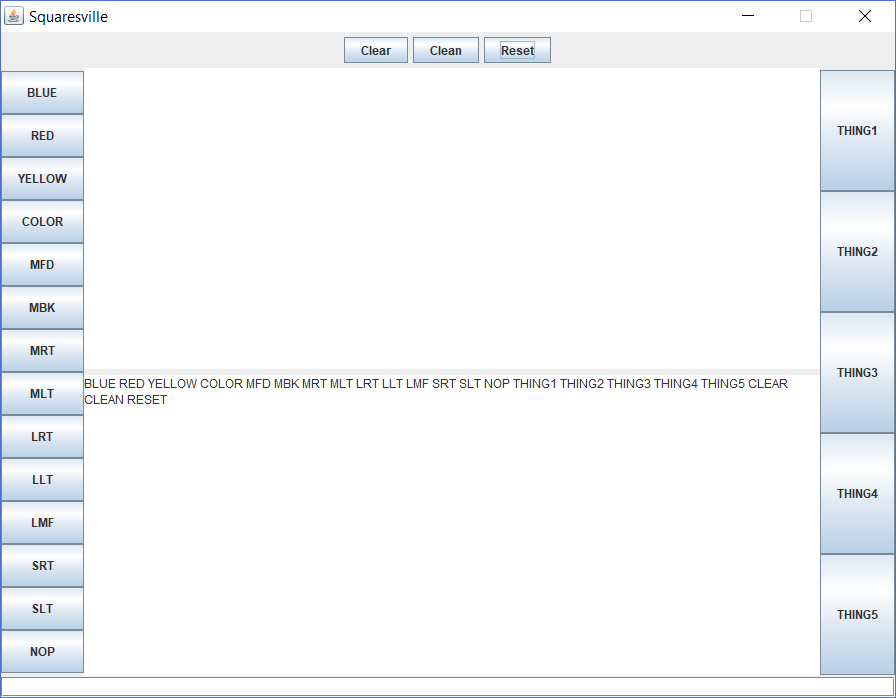Viewport: 896px width, 698px height.
Task: Select the BLUE button
Action: [x=42, y=93]
